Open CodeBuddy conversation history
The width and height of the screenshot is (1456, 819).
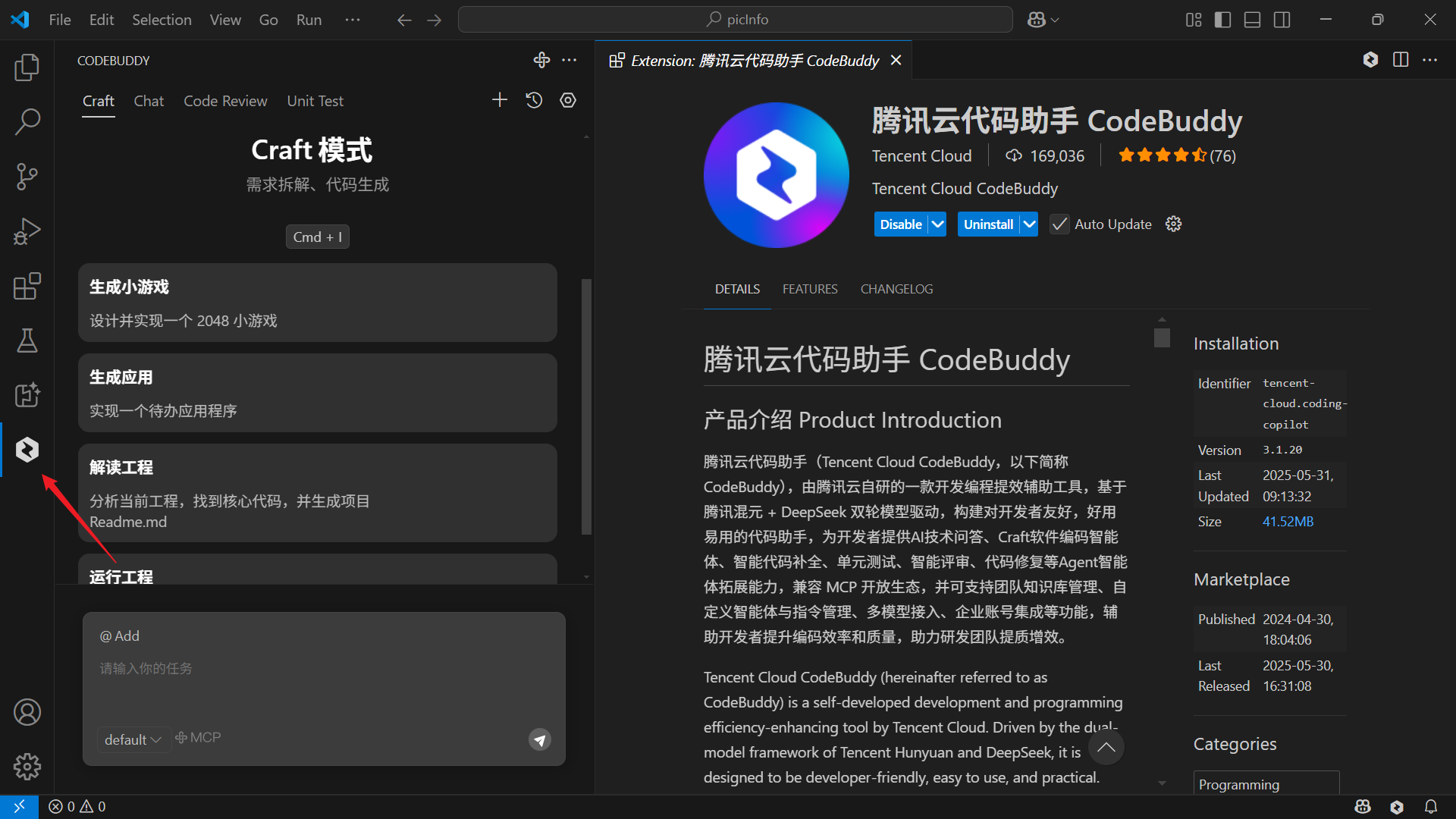(534, 100)
